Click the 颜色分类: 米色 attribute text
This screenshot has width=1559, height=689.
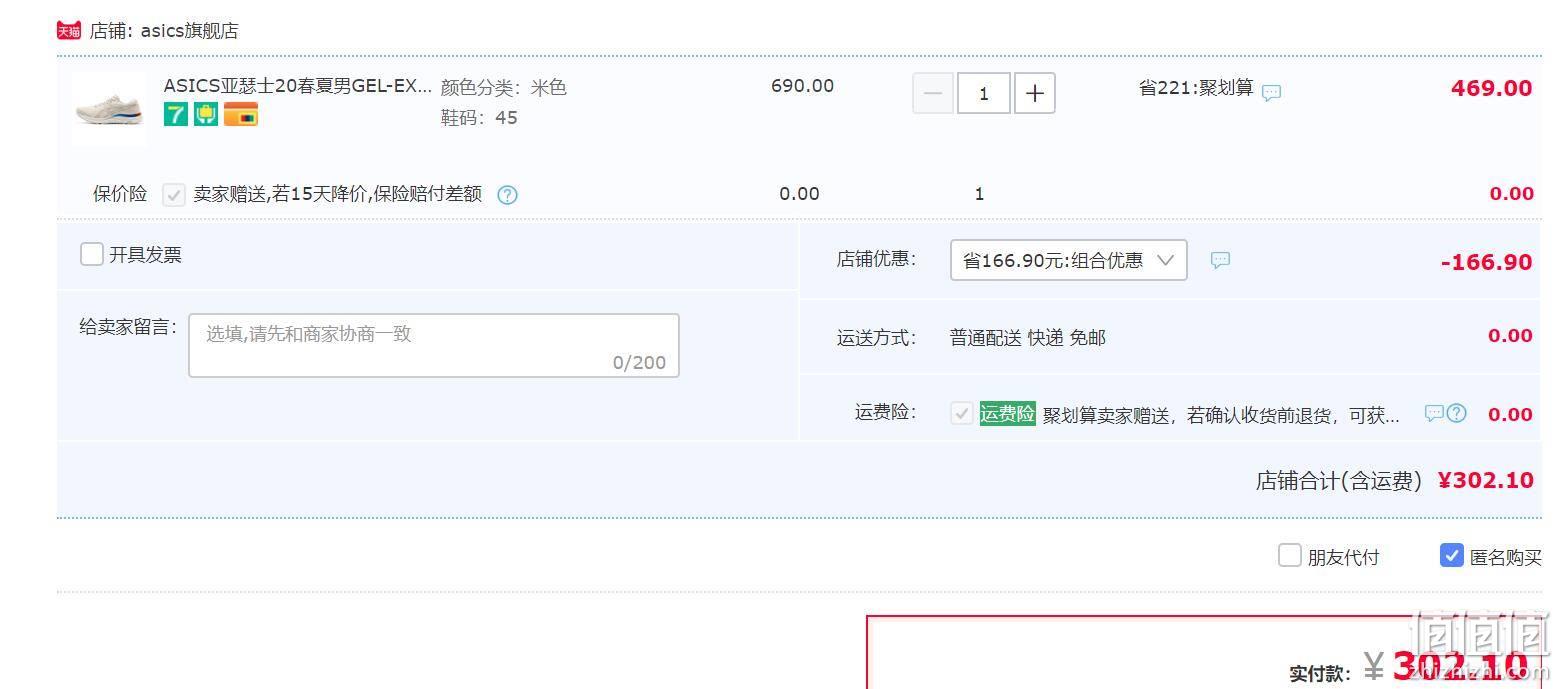point(504,88)
